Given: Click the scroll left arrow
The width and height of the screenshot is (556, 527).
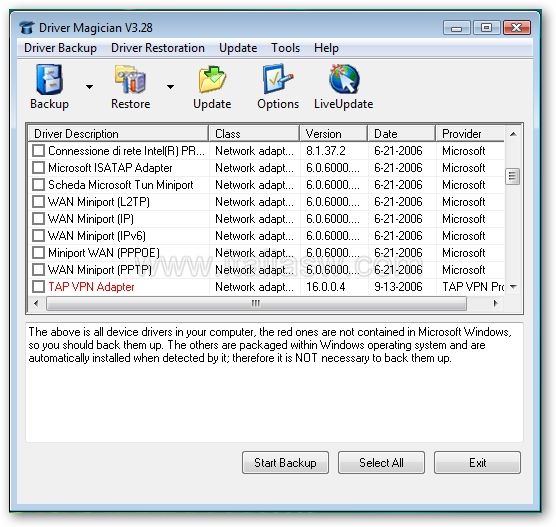Looking at the screenshot, I should pyautogui.click(x=36, y=304).
